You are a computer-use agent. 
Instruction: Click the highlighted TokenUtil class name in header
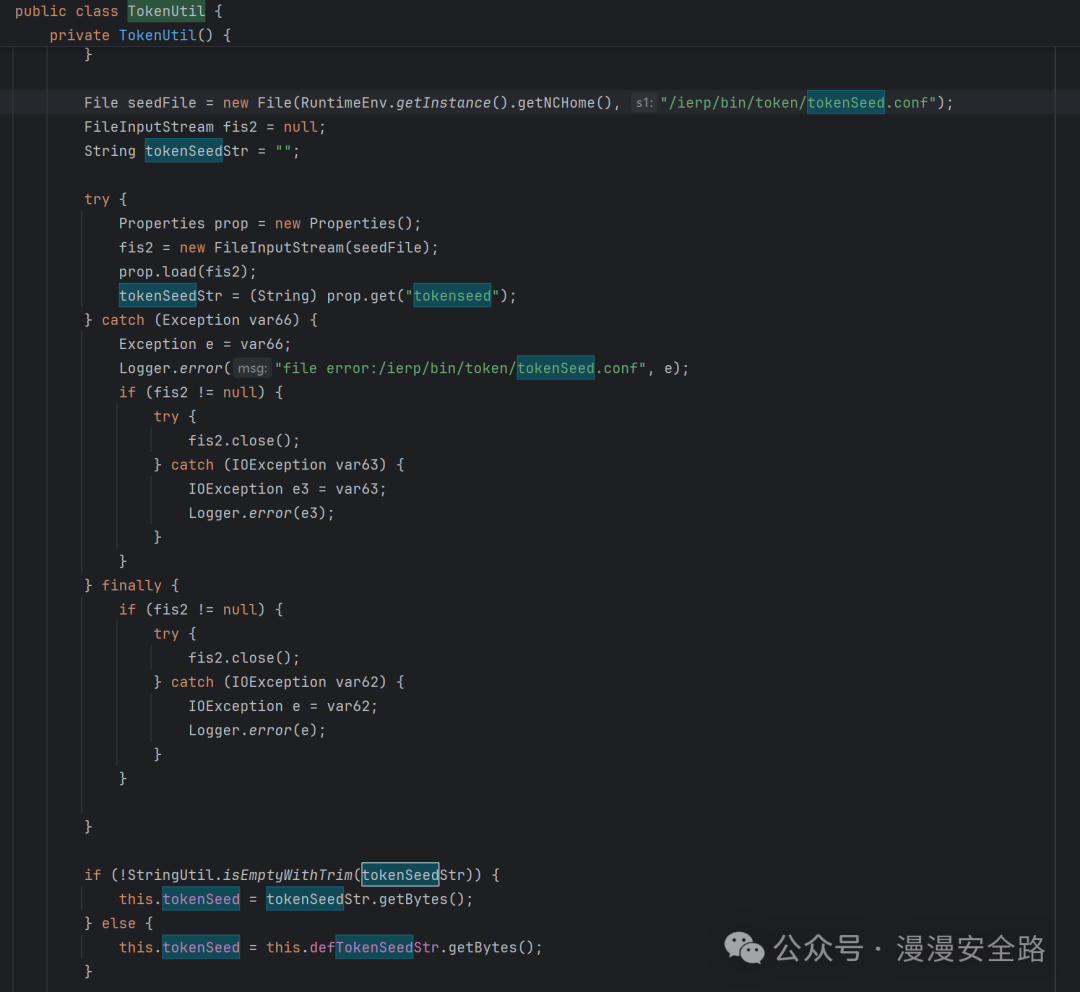pos(165,12)
